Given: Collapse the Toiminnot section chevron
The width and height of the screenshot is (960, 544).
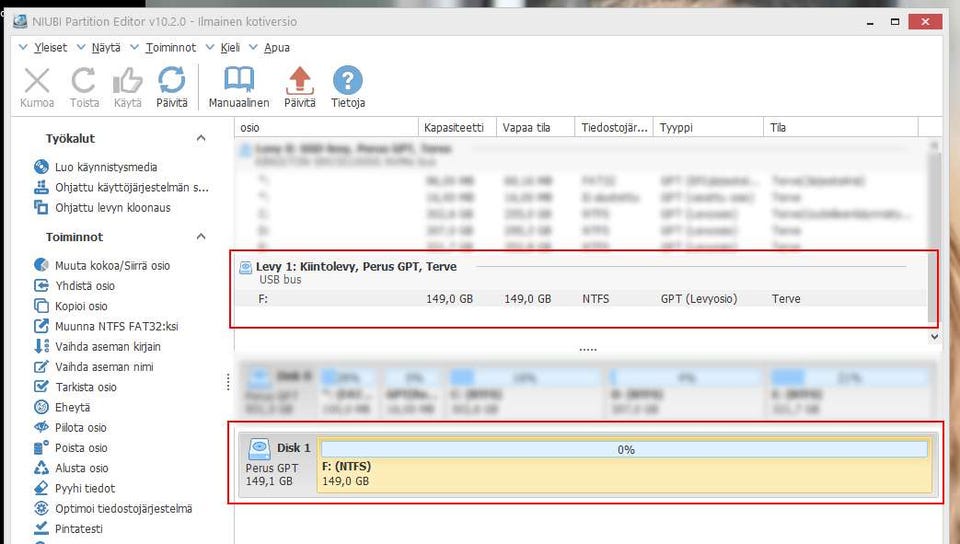Looking at the screenshot, I should pyautogui.click(x=201, y=236).
